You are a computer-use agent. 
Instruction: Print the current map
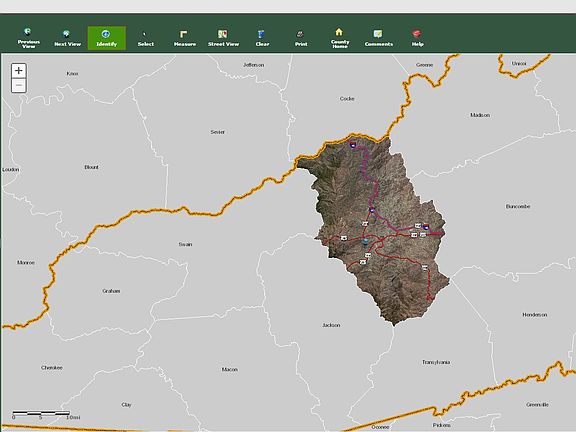point(301,38)
